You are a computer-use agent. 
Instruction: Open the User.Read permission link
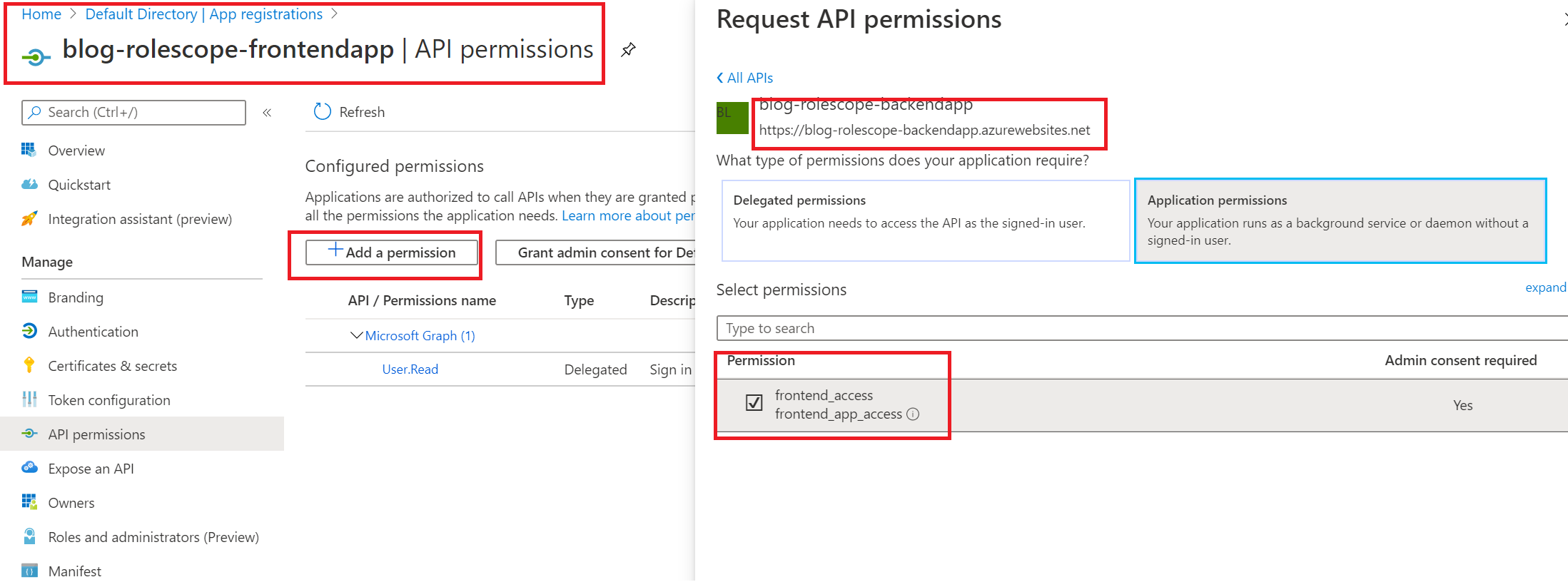click(x=410, y=369)
